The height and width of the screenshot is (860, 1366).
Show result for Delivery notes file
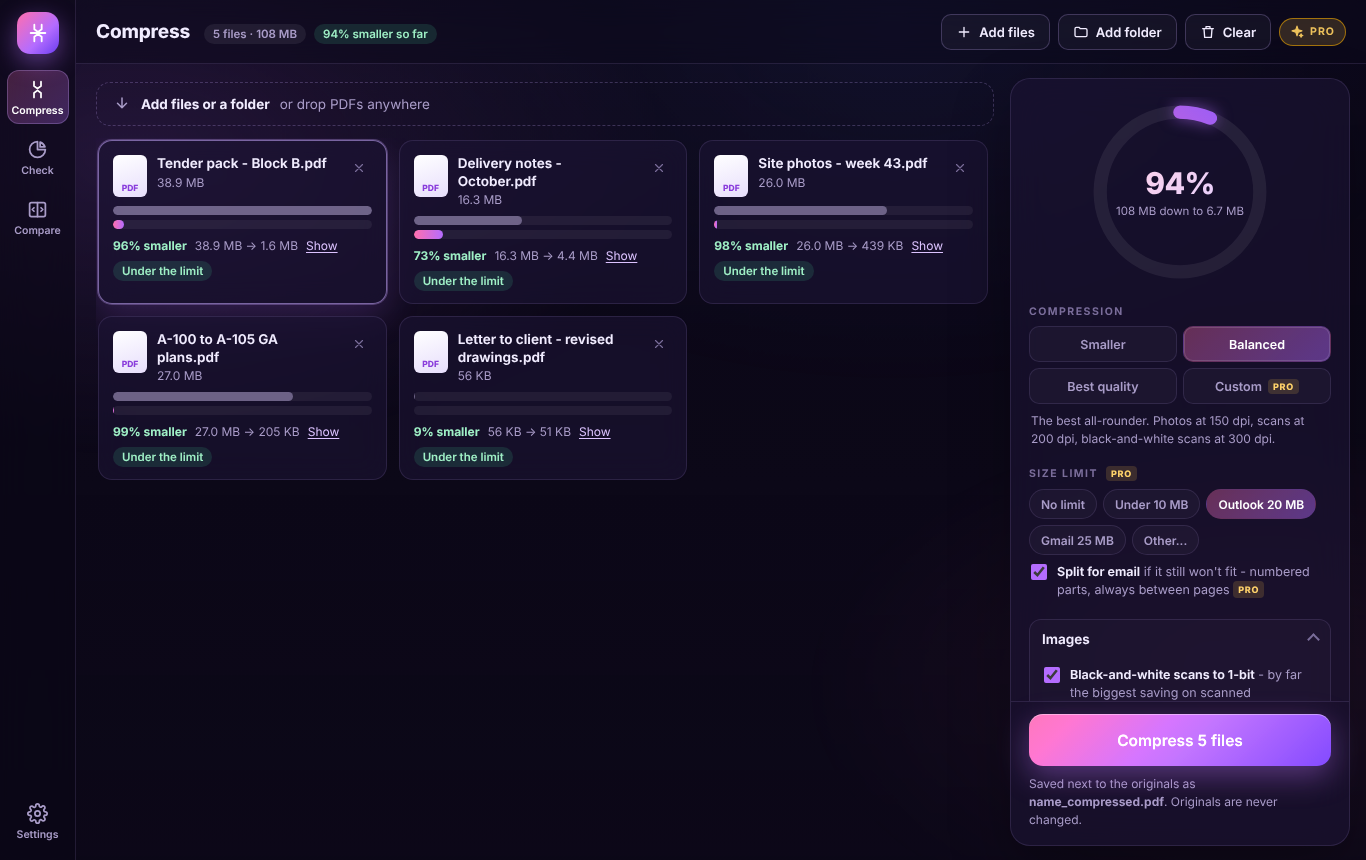[621, 256]
